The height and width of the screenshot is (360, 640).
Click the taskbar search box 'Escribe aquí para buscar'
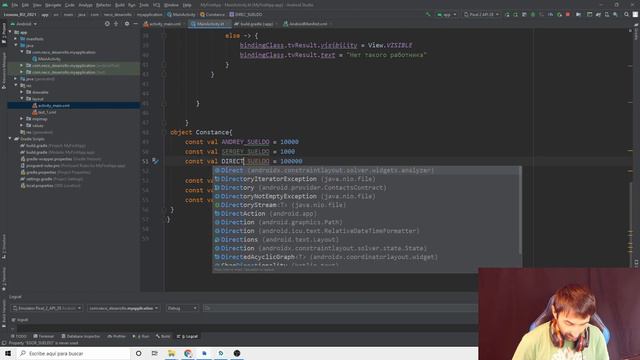[73, 353]
